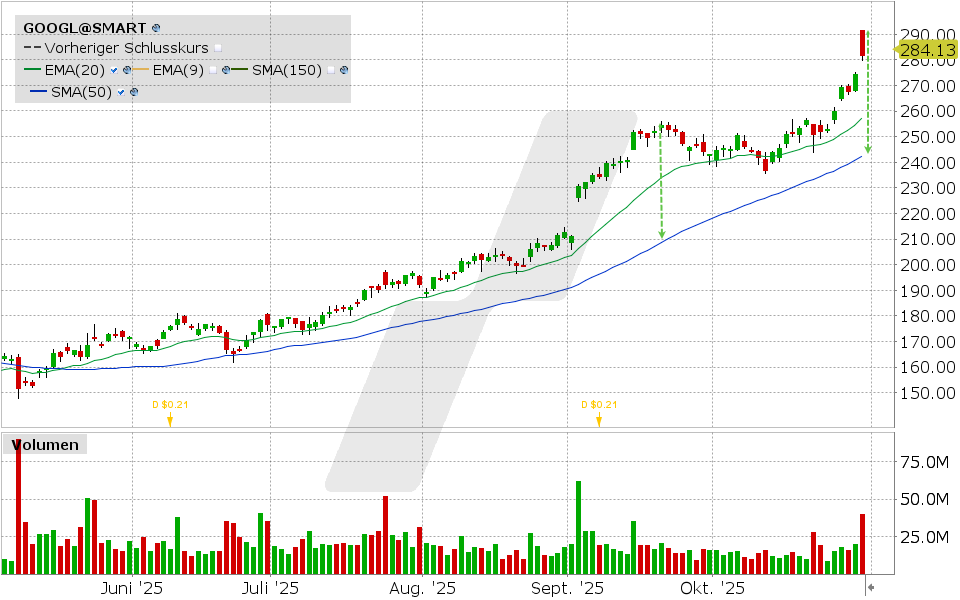Enable the EMA(9) indicator checkbox
Screen dimensions: 960x600
pyautogui.click(x=213, y=70)
